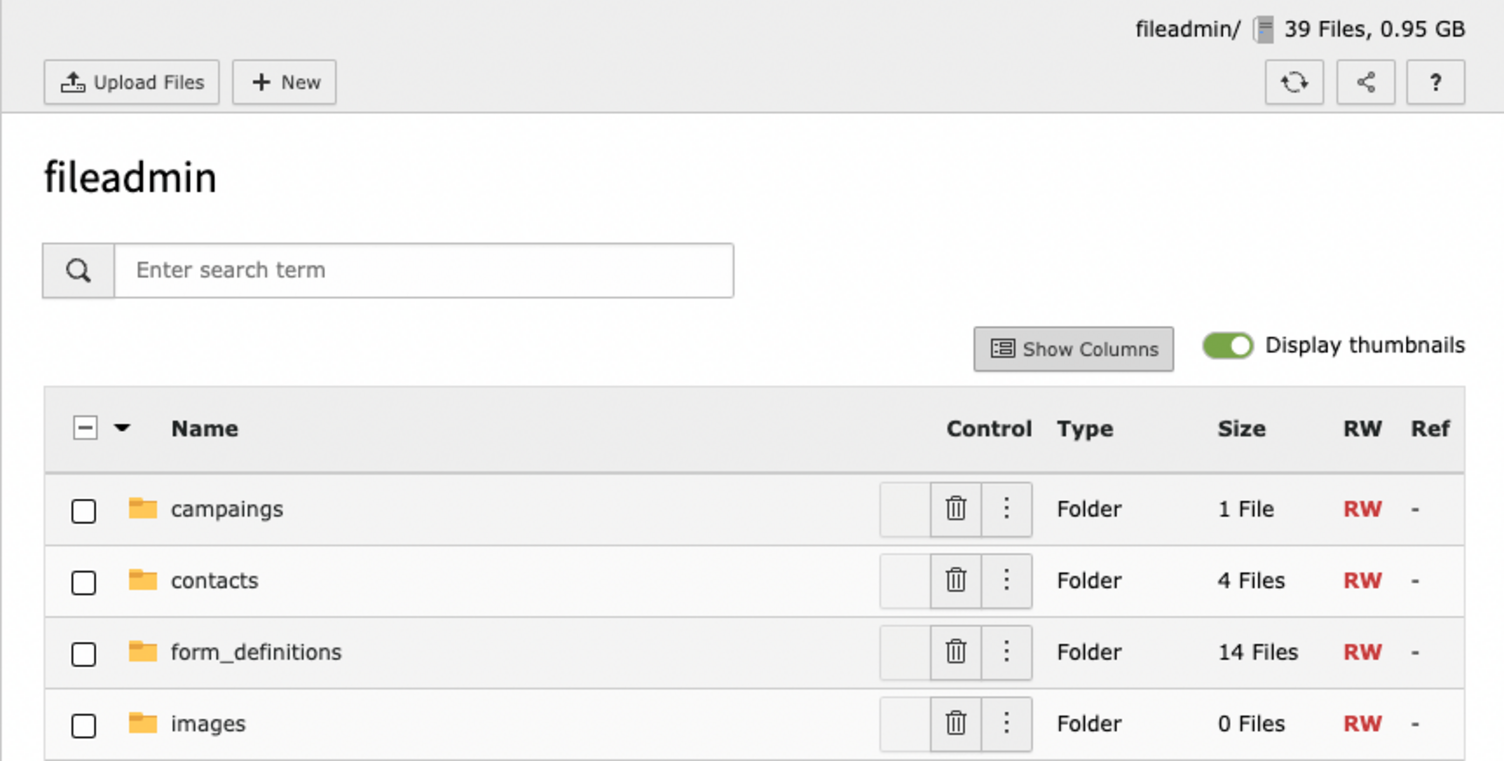The height and width of the screenshot is (761, 1504).
Task: Click the columns icon on Show Columns
Action: click(1004, 349)
